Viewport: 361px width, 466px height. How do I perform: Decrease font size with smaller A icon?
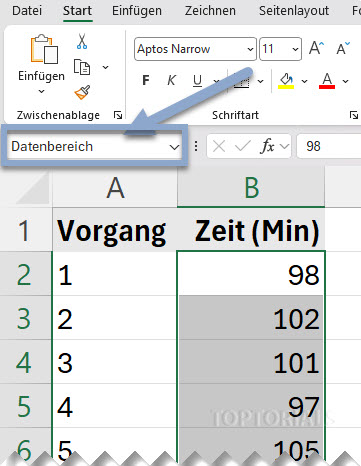343,49
